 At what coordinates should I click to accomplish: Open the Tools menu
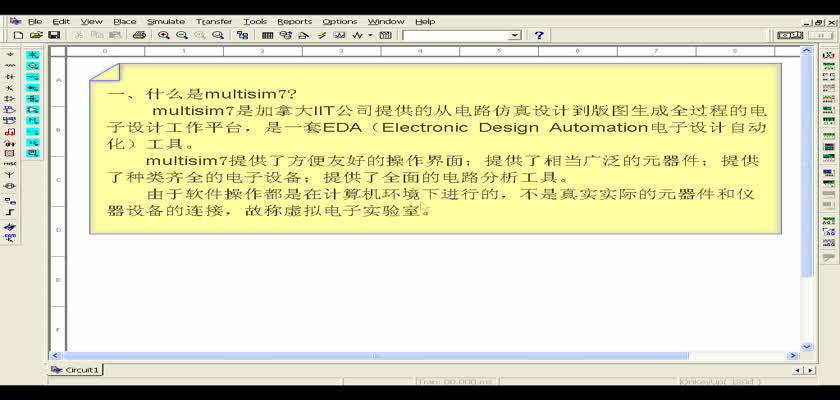click(255, 21)
